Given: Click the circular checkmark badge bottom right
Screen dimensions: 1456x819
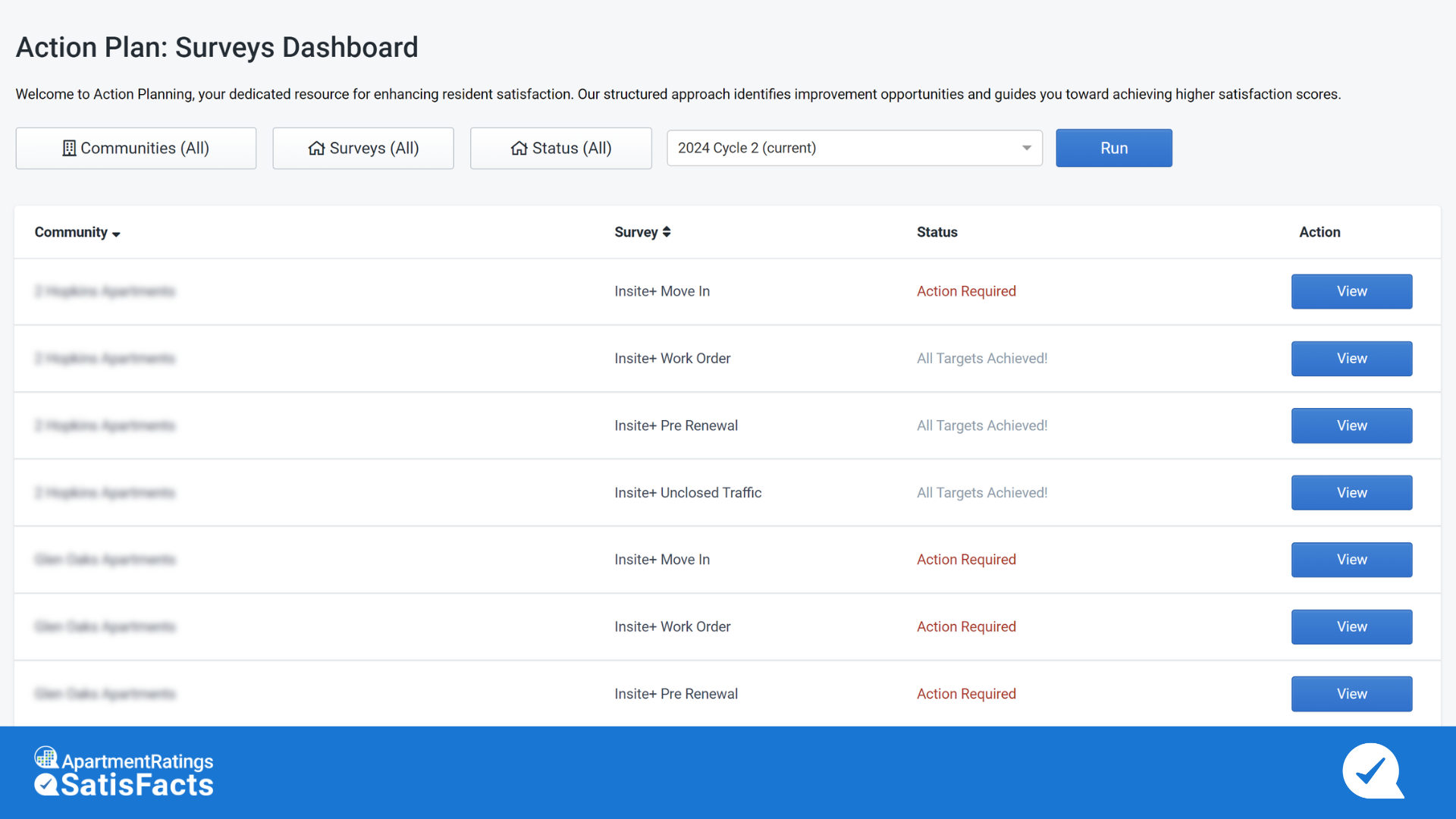Looking at the screenshot, I should [x=1373, y=771].
